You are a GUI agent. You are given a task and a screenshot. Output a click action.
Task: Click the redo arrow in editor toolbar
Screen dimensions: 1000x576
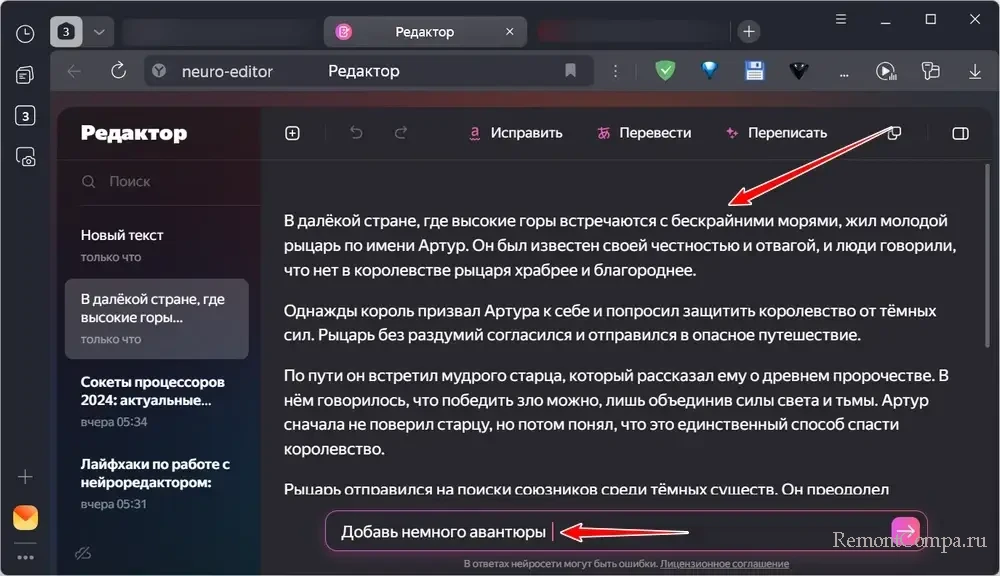pos(401,133)
